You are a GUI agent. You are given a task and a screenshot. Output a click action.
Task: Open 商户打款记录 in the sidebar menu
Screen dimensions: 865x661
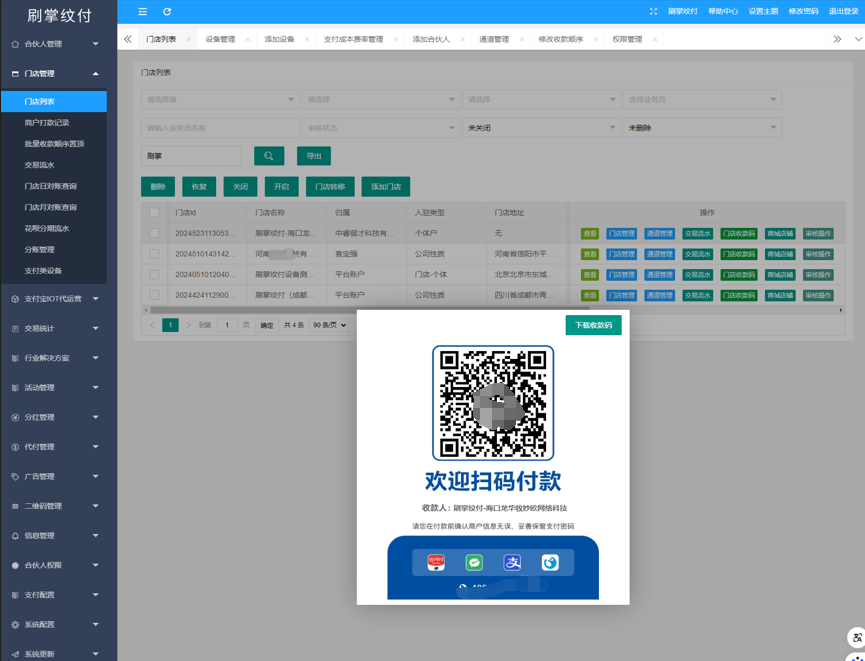pyautogui.click(x=47, y=123)
